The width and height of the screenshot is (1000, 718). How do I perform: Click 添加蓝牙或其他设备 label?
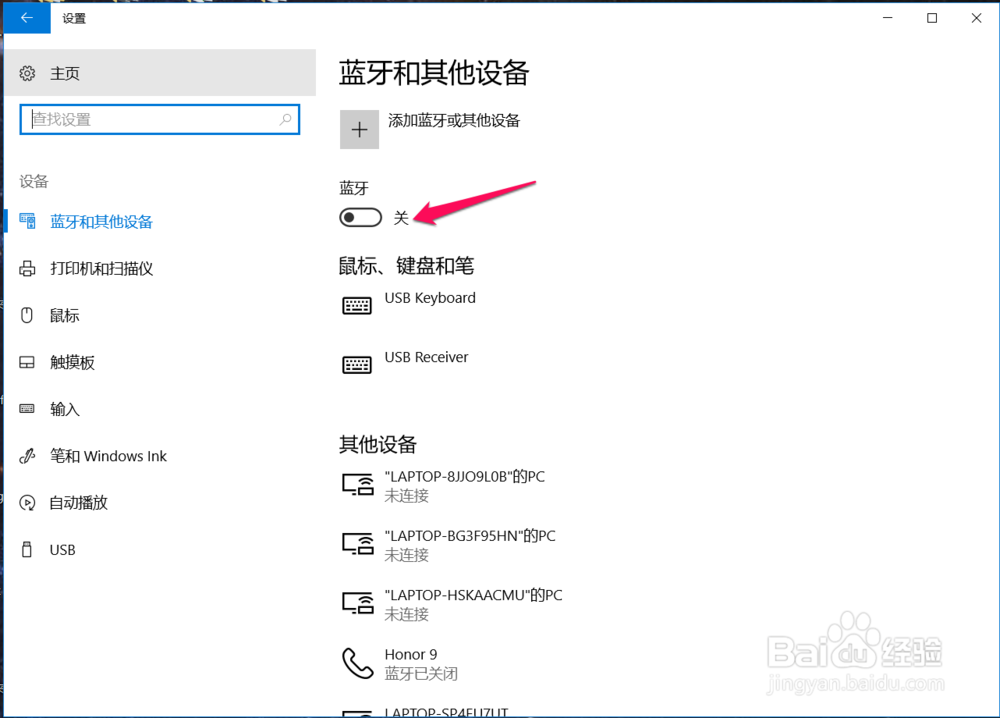coord(454,121)
